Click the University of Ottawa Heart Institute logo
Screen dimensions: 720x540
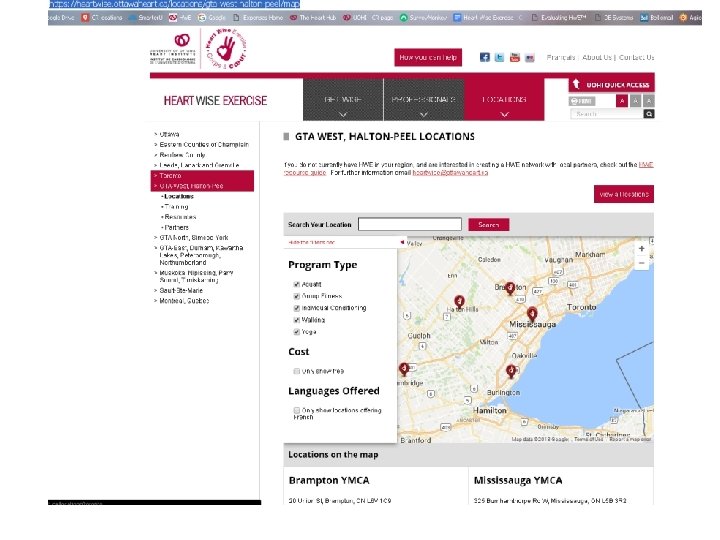[x=173, y=49]
